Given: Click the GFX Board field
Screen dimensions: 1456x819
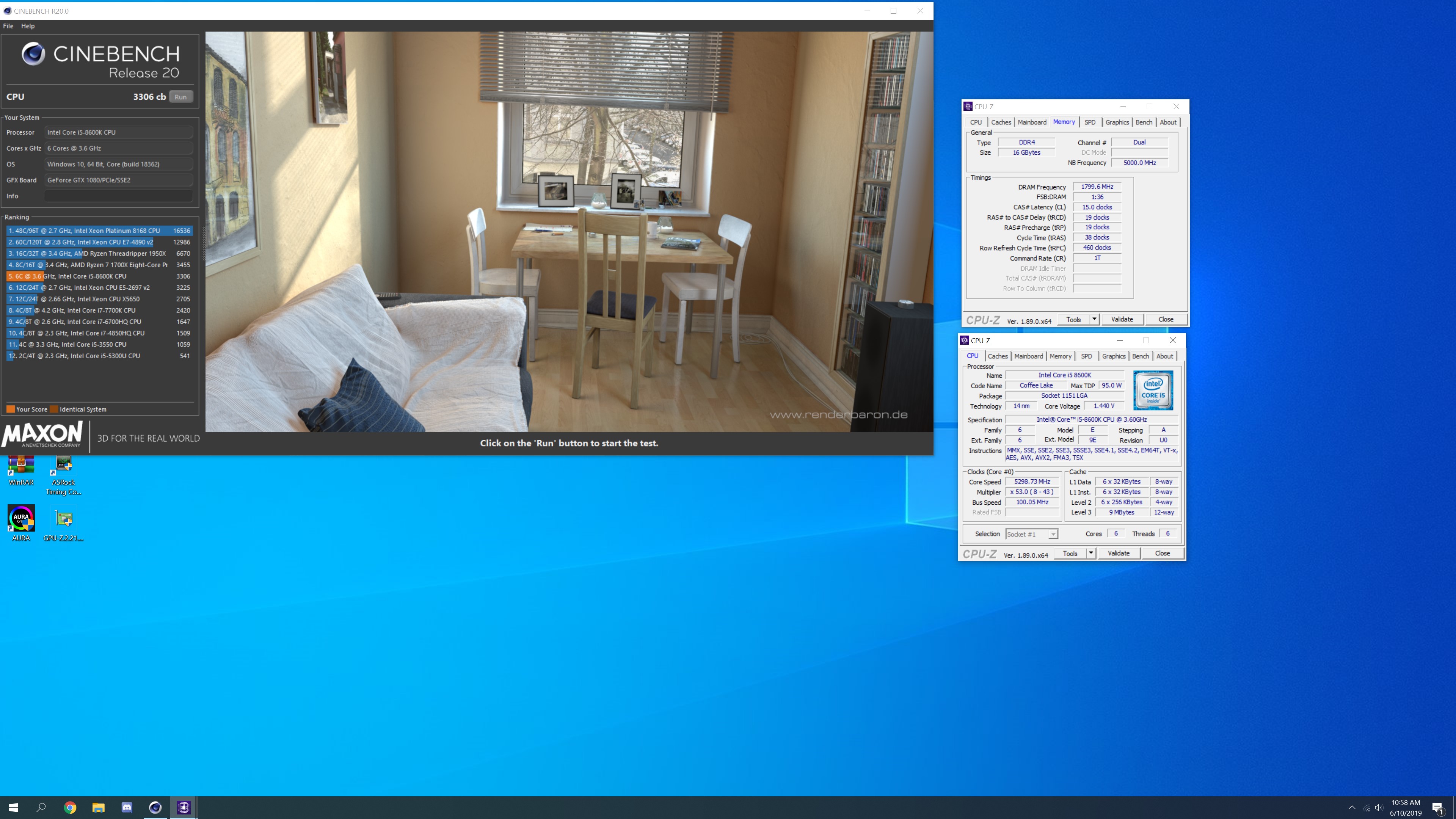Looking at the screenshot, I should (118, 180).
